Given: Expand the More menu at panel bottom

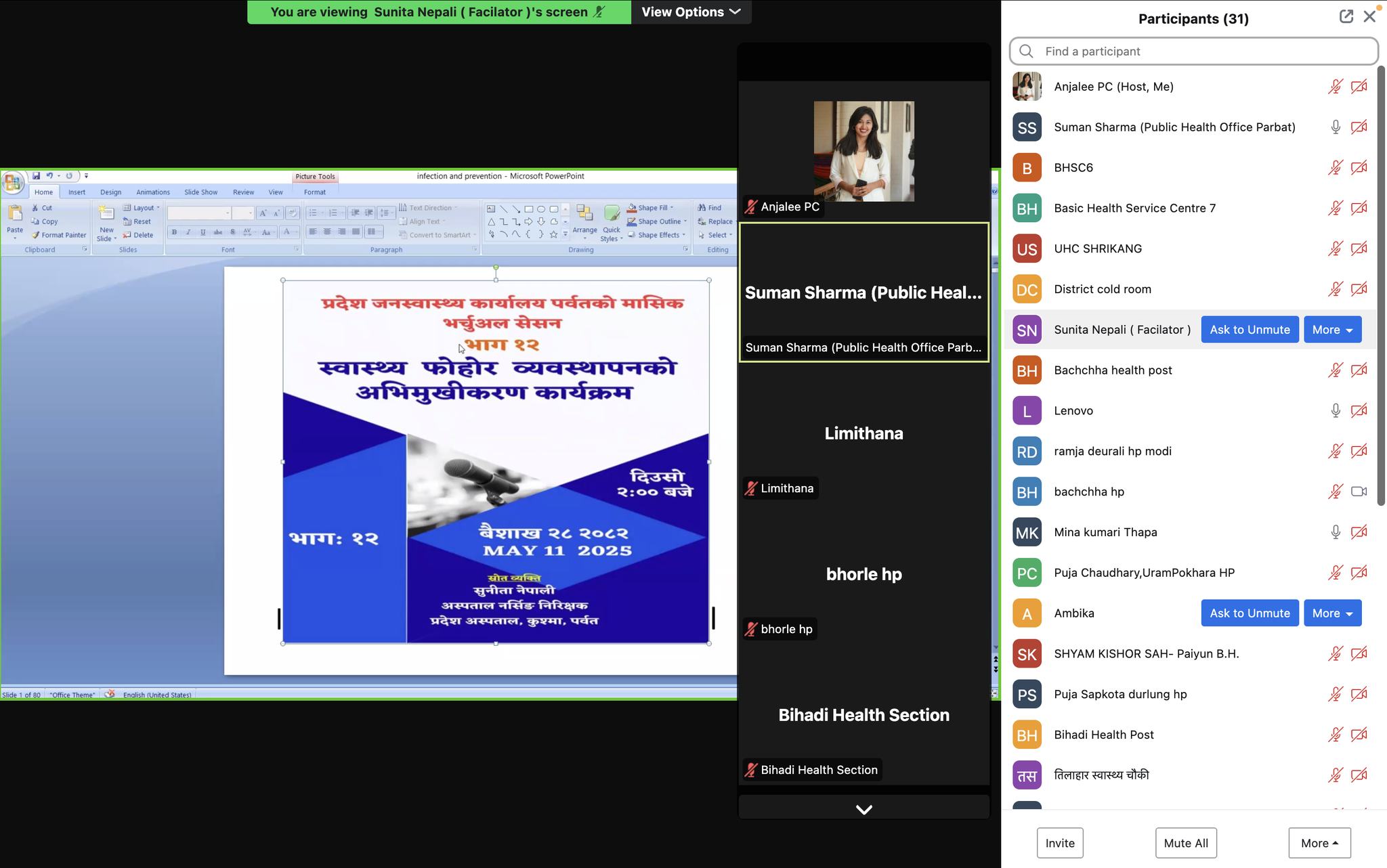Looking at the screenshot, I should click(1319, 843).
